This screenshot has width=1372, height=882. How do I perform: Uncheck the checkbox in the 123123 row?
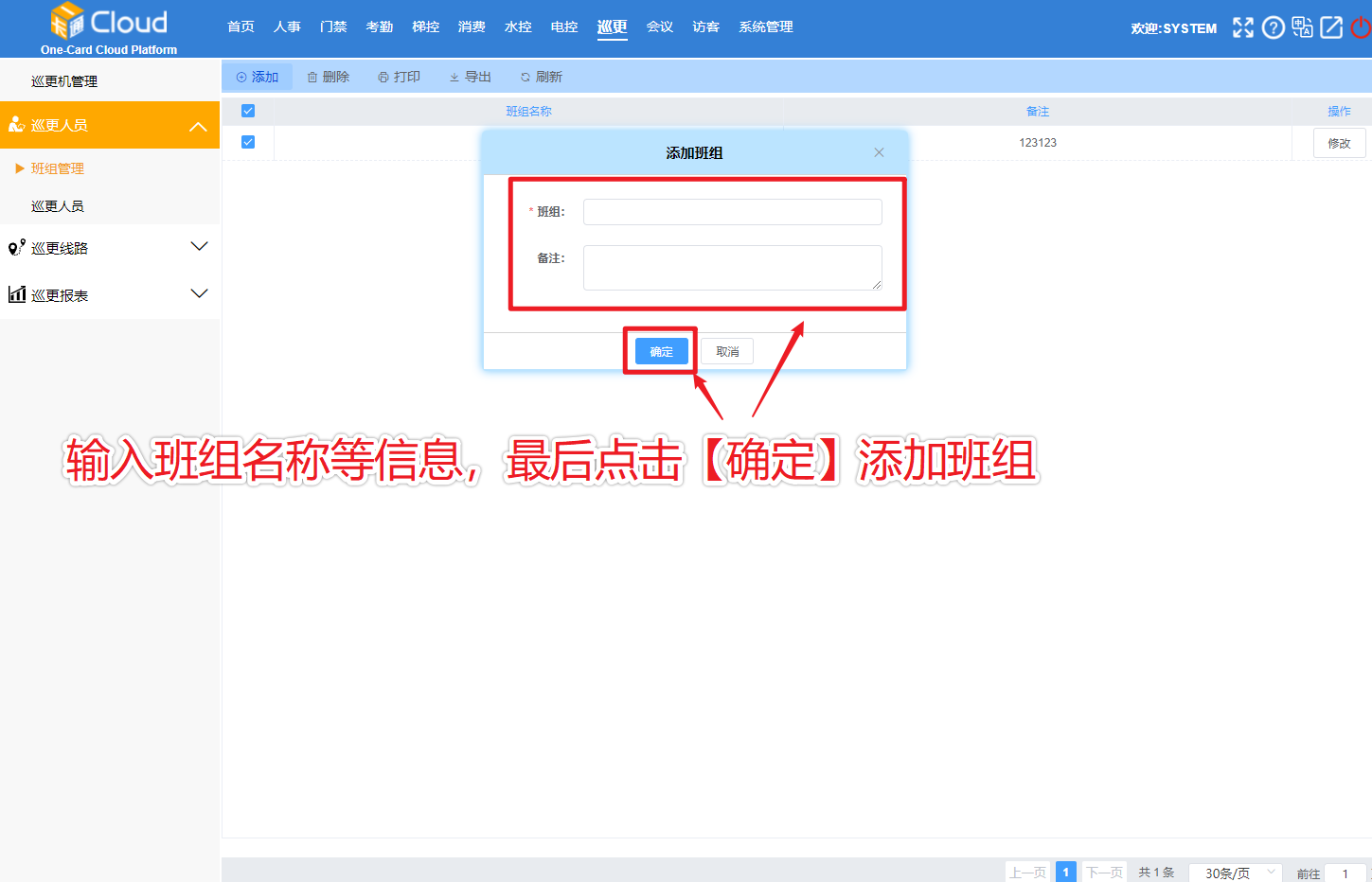point(248,142)
